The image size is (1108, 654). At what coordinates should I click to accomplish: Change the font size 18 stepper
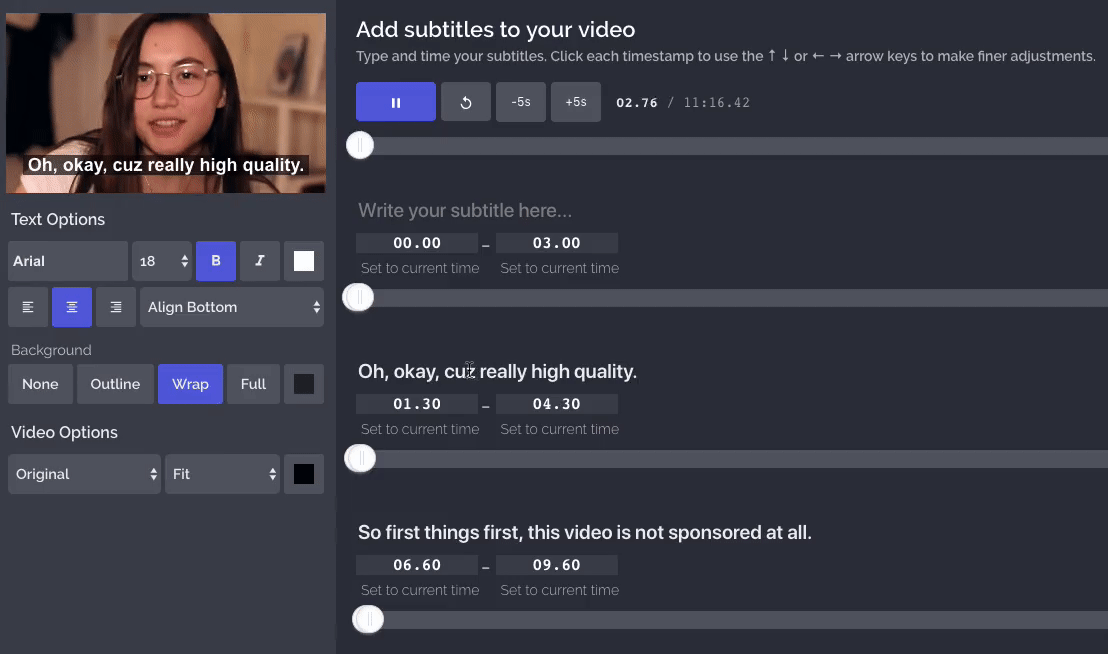162,261
